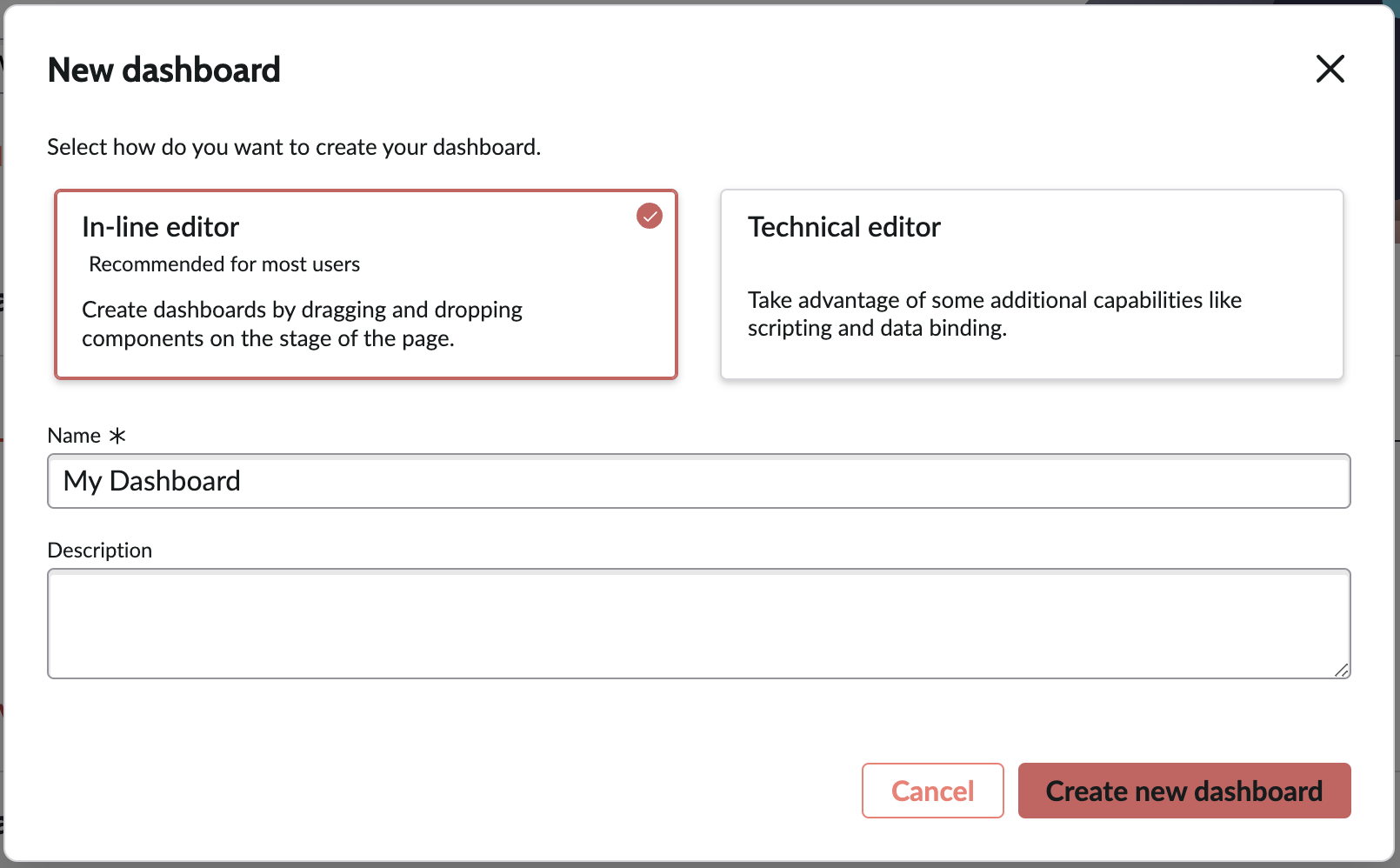Click the Description field label
The width and height of the screenshot is (1400, 868).
[99, 550]
